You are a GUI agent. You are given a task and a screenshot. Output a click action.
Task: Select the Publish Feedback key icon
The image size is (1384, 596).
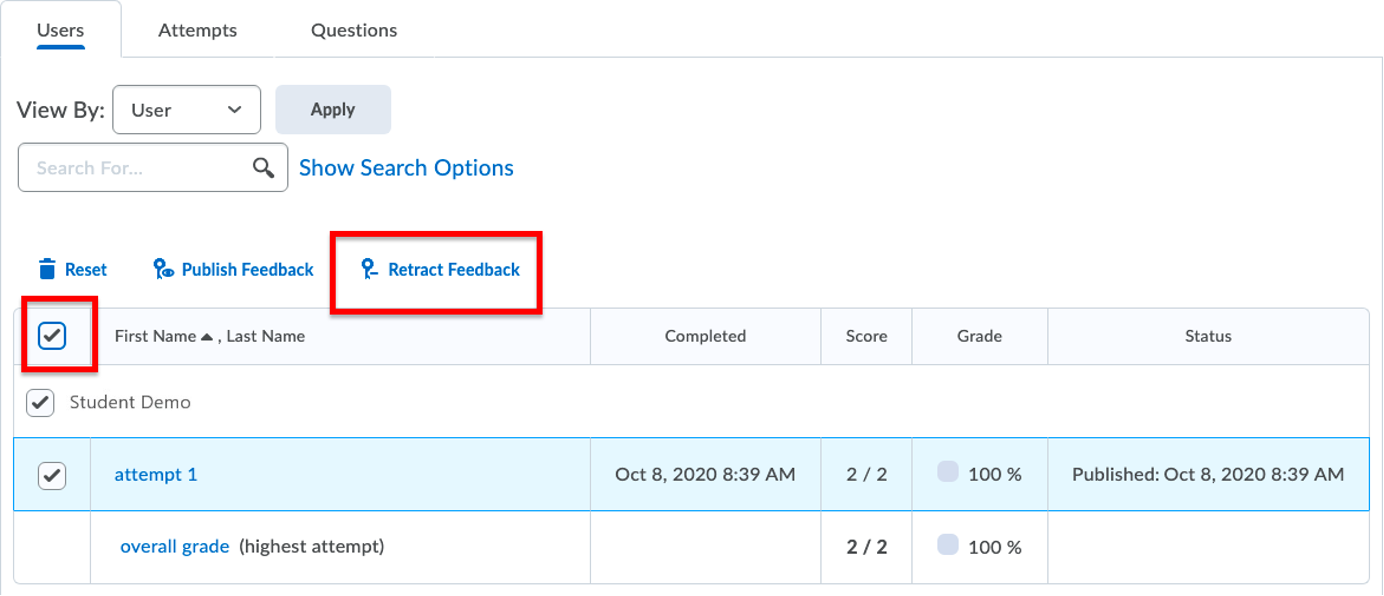click(162, 269)
